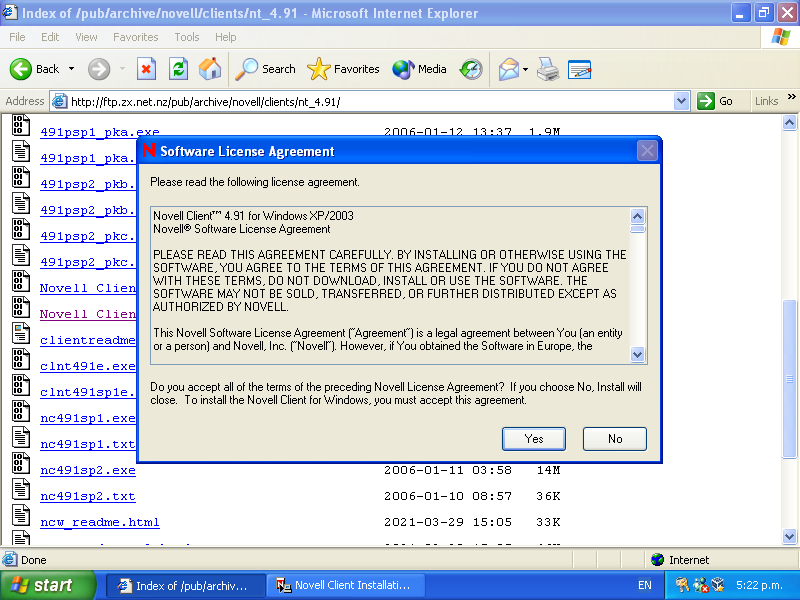Open the nc491sp2.txt link
This screenshot has height=600, width=800.
88,496
